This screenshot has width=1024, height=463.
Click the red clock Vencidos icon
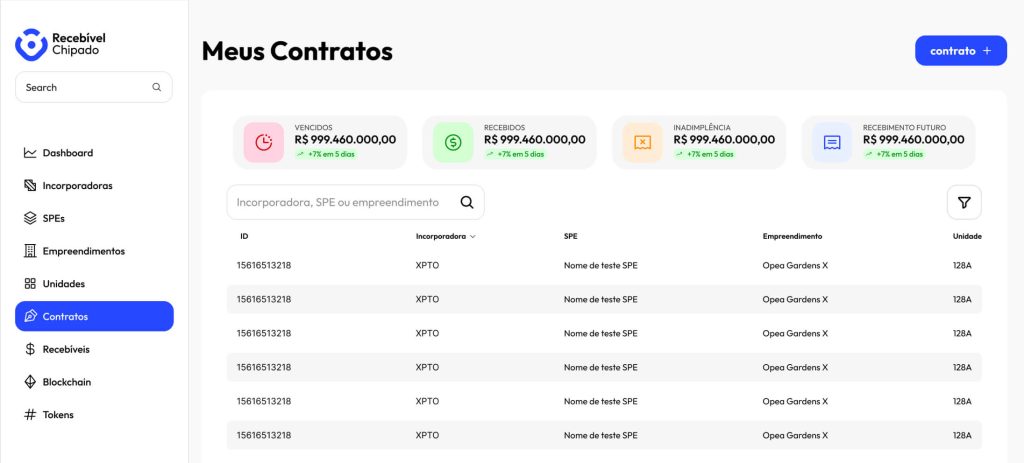point(264,142)
